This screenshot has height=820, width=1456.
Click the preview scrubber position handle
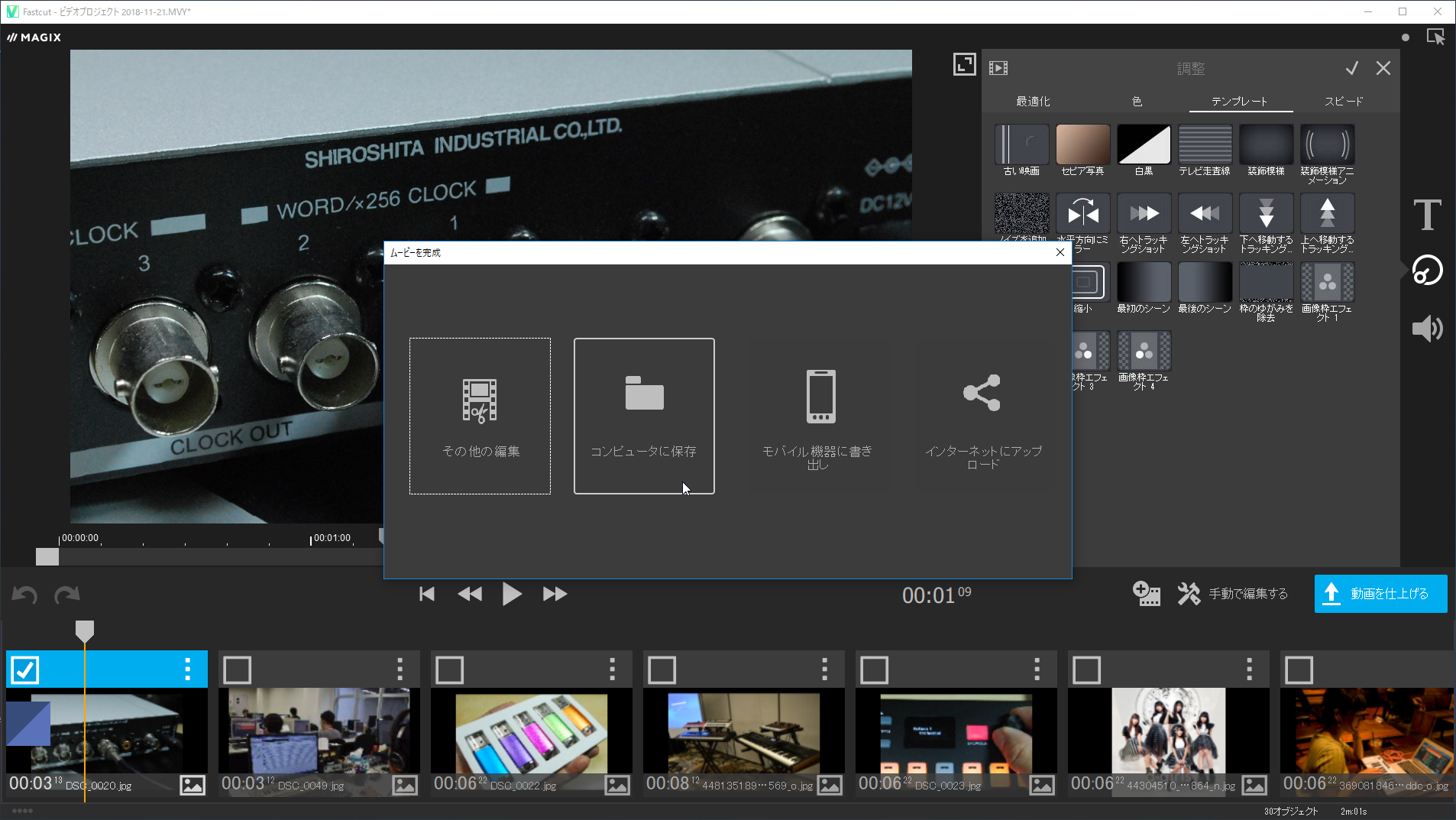47,557
